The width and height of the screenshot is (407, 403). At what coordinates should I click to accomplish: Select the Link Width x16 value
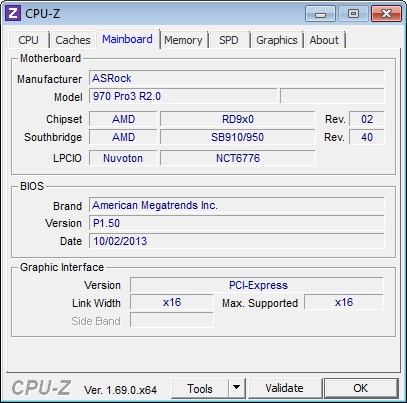pyautogui.click(x=172, y=302)
